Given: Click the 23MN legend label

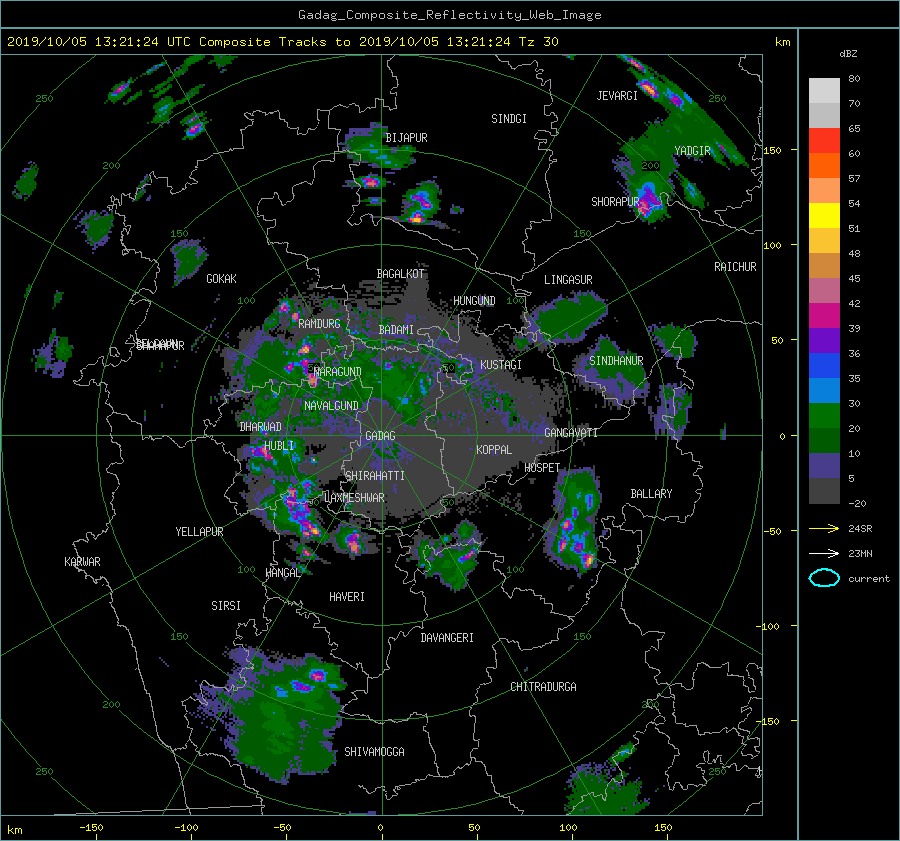Looking at the screenshot, I should pos(860,554).
